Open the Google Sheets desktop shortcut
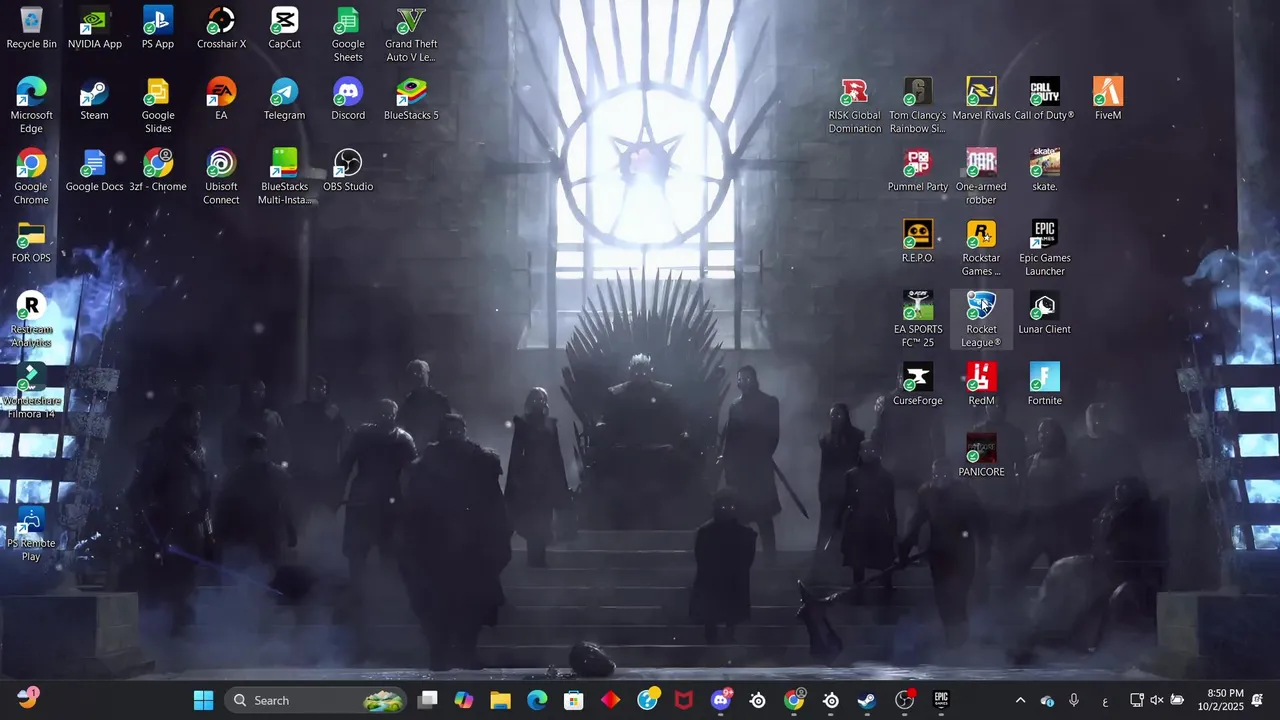The height and width of the screenshot is (720, 1280). click(348, 35)
